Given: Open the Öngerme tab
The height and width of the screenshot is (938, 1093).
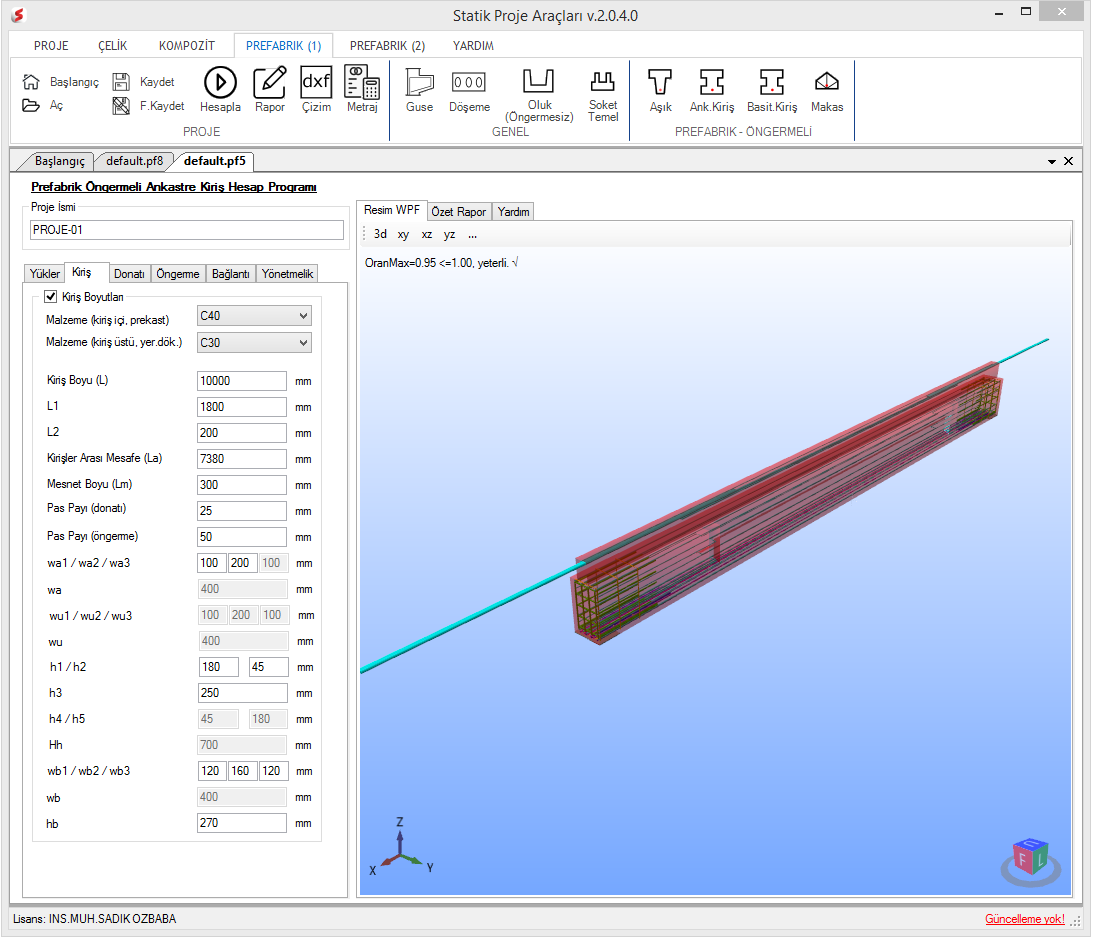Looking at the screenshot, I should 178,274.
